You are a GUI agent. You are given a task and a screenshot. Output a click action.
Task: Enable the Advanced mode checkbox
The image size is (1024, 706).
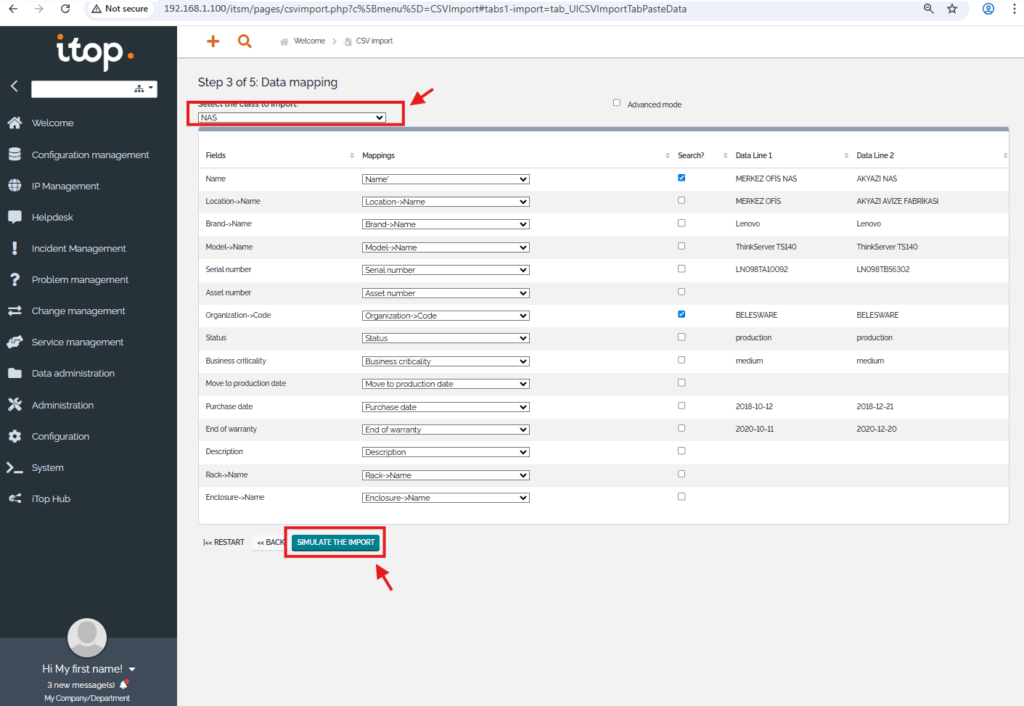tap(617, 103)
